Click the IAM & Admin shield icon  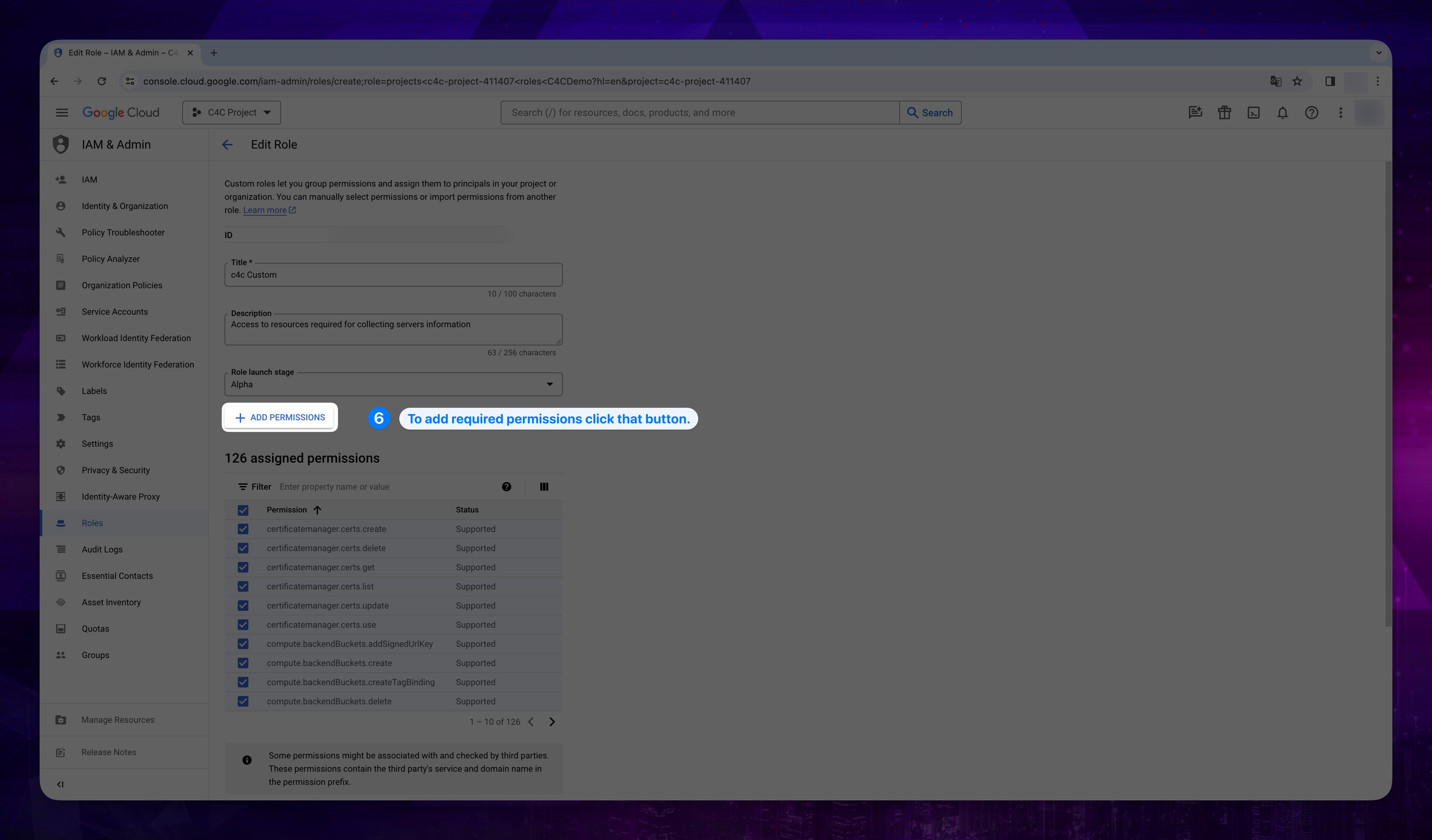tap(61, 144)
